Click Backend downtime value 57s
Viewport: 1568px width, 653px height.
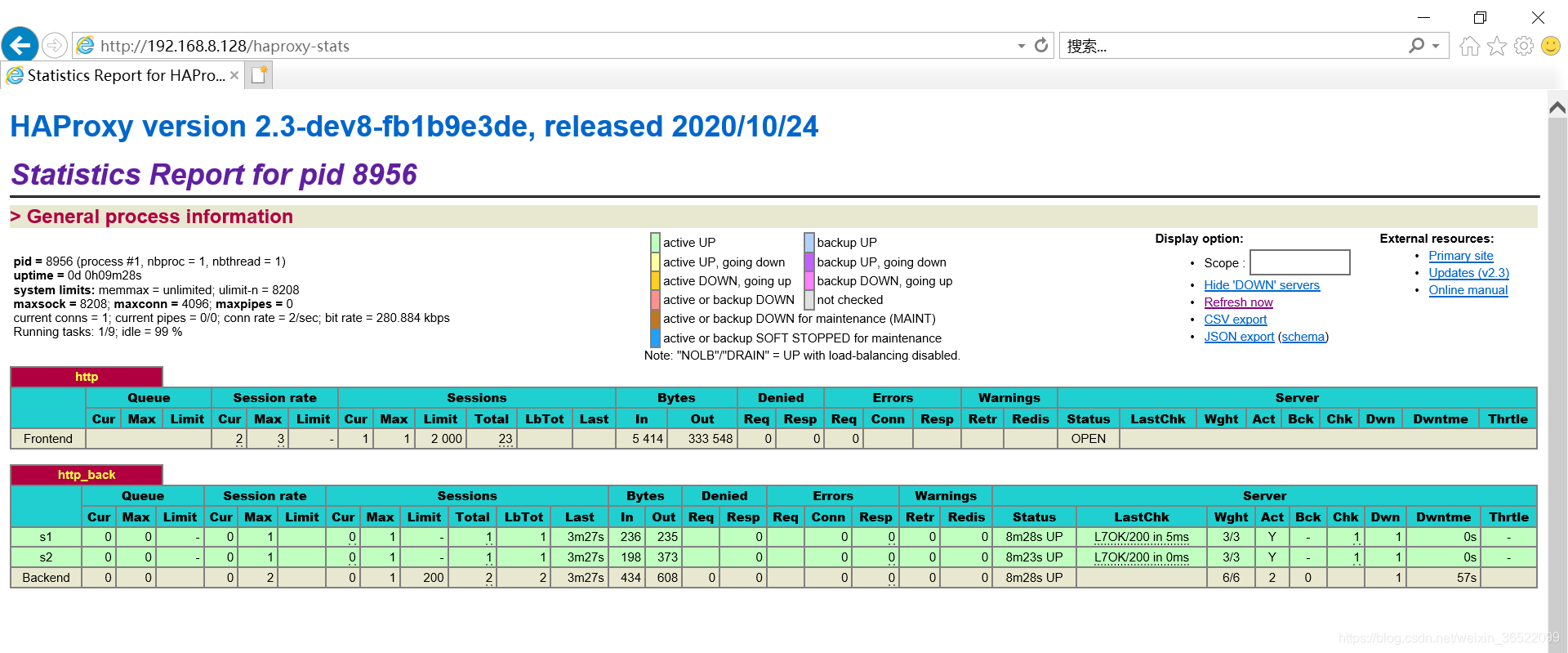click(1467, 578)
